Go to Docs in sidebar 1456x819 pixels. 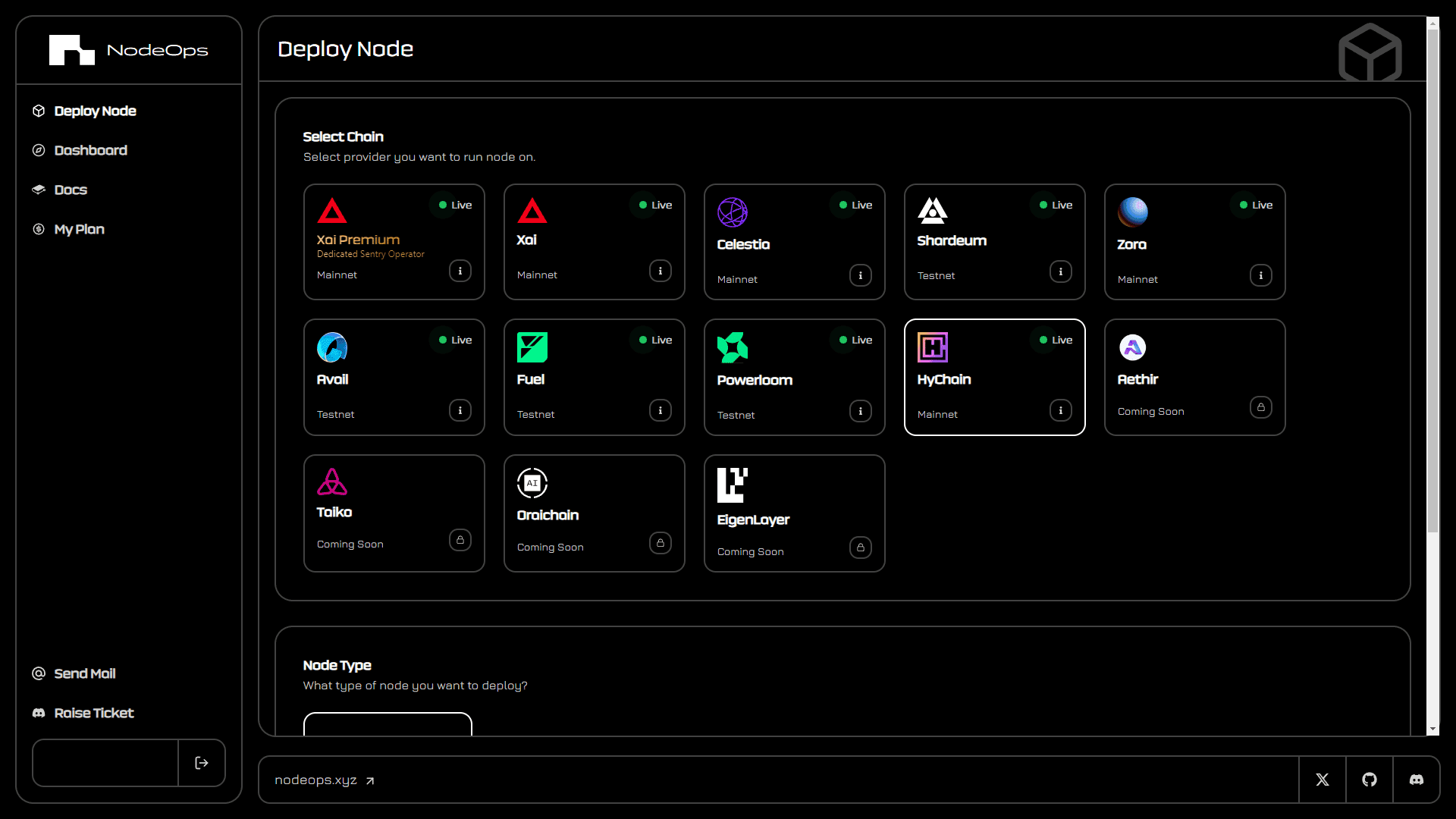(71, 190)
